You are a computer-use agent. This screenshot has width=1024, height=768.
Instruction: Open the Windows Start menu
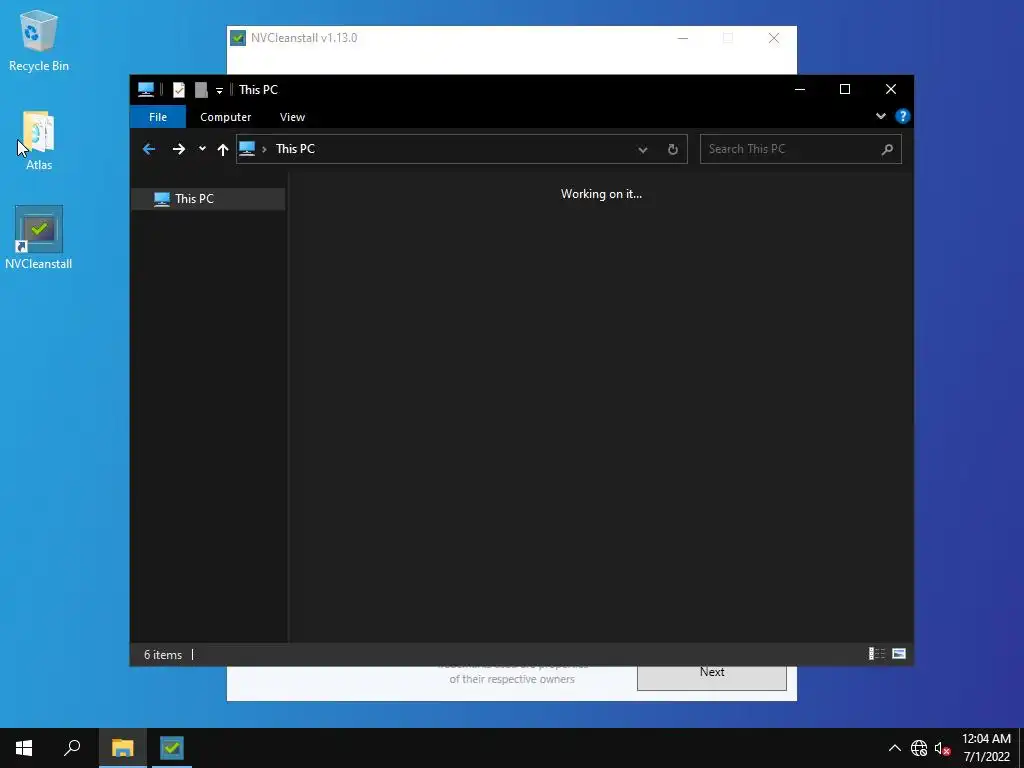coord(24,748)
